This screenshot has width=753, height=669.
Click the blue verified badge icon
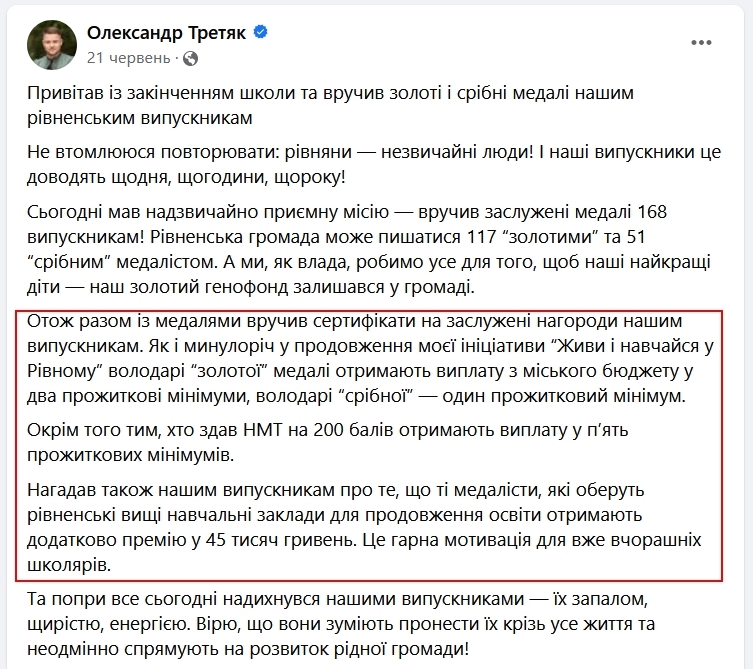tap(261, 33)
